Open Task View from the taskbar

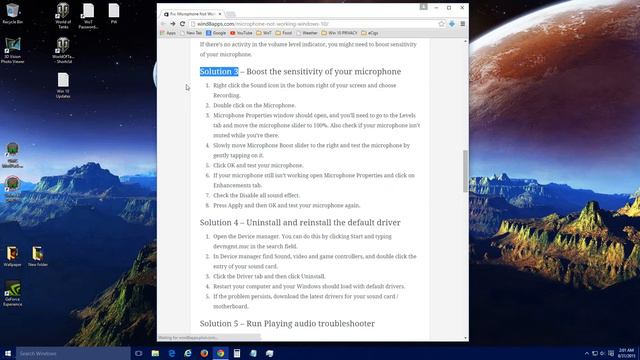click(x=139, y=353)
